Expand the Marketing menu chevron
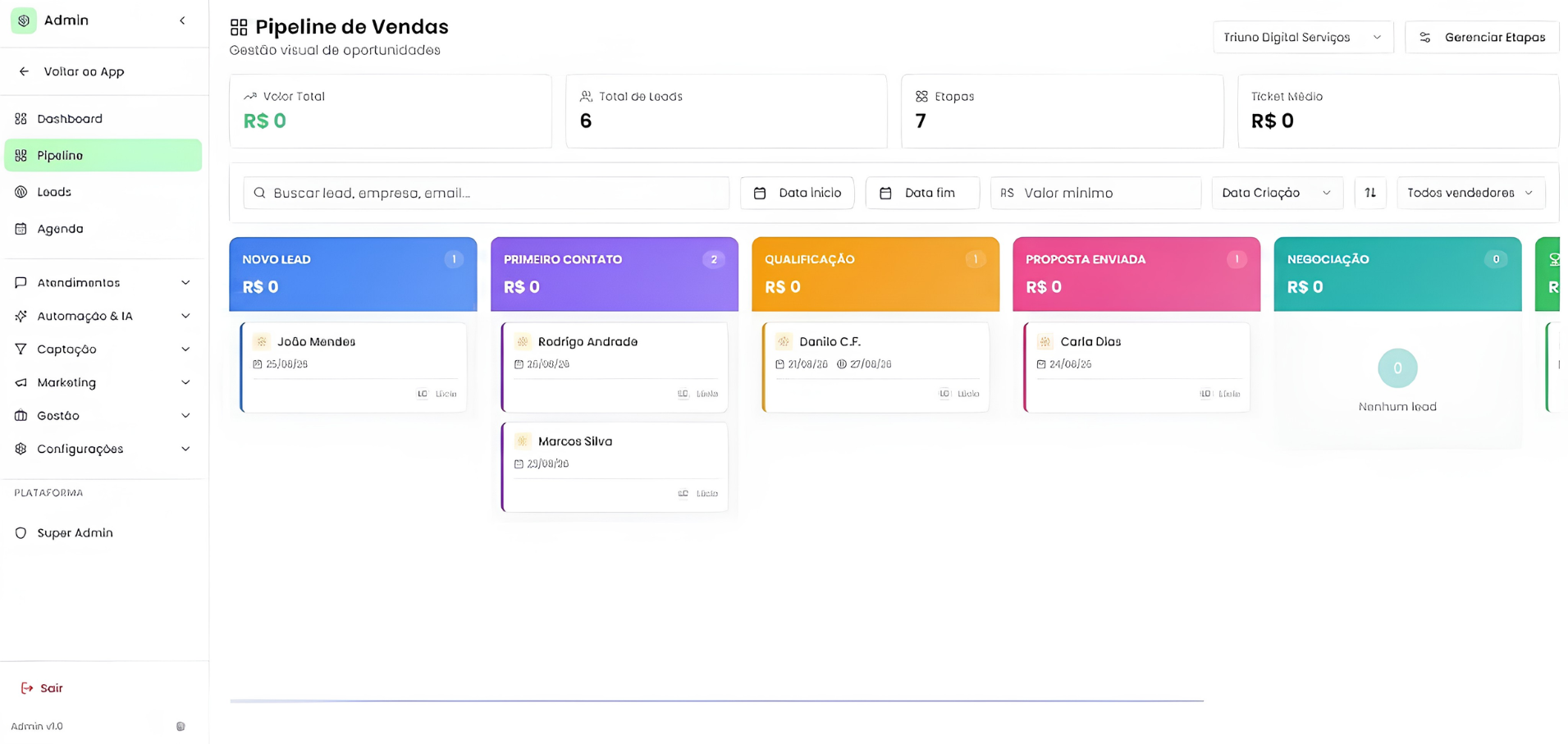This screenshot has width=1568, height=744. [x=185, y=382]
